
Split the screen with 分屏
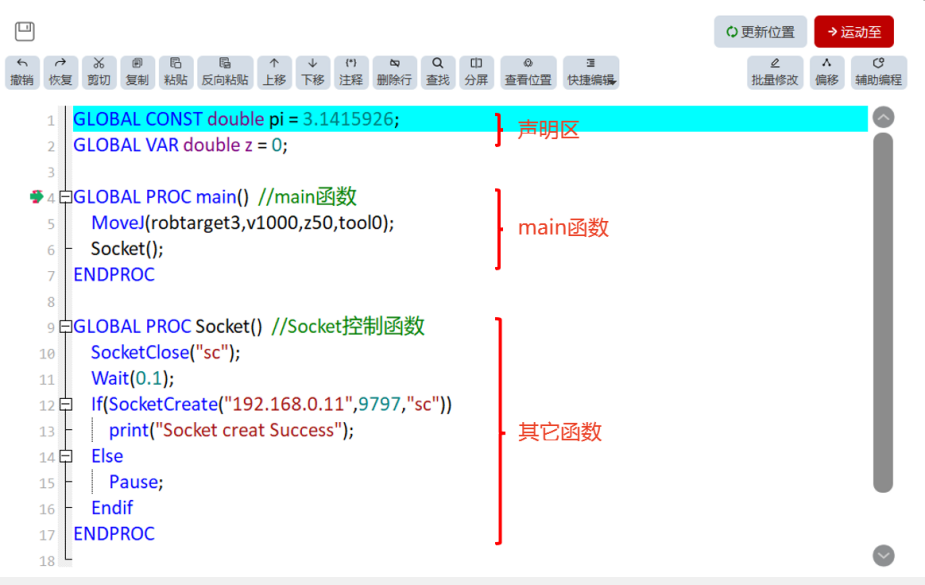pyautogui.click(x=476, y=73)
